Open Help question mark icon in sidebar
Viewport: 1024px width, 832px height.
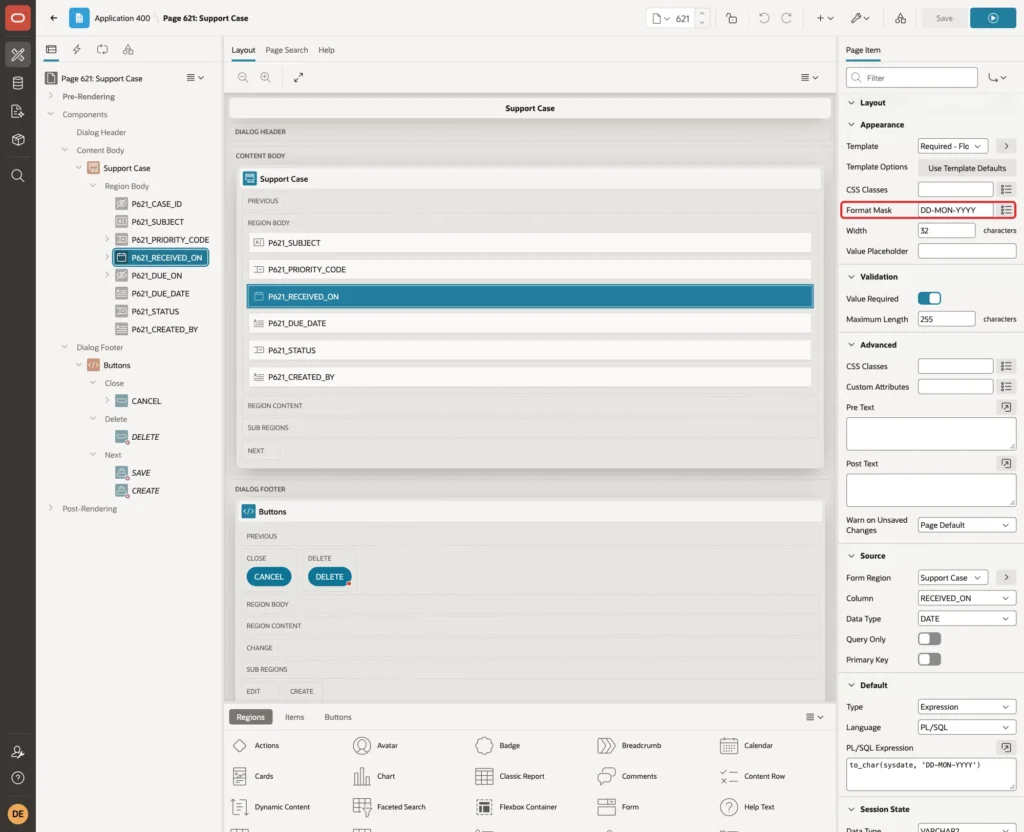click(x=18, y=778)
